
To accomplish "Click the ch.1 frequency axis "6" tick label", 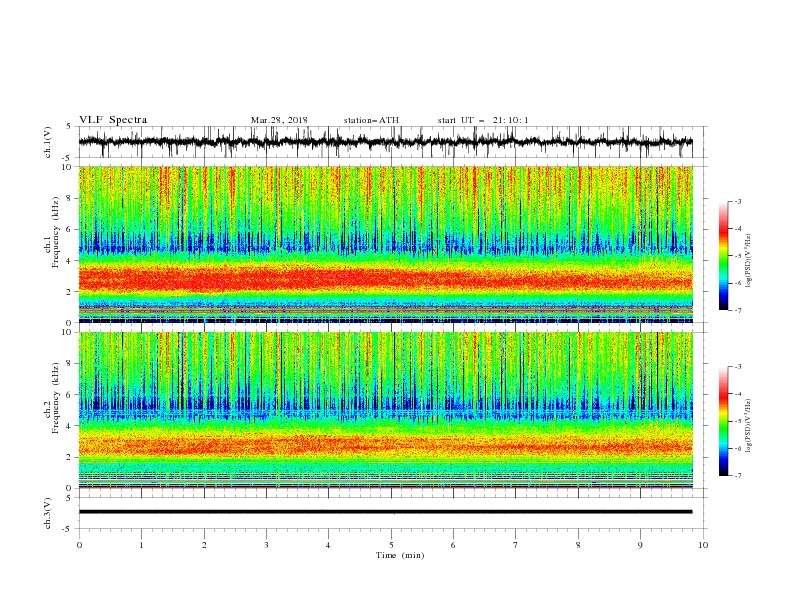I will pos(70,229).
